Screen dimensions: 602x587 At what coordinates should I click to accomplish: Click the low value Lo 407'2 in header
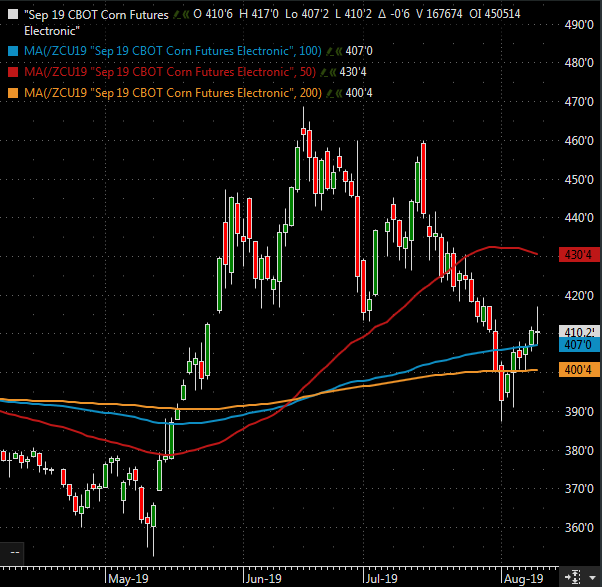pyautogui.click(x=307, y=14)
